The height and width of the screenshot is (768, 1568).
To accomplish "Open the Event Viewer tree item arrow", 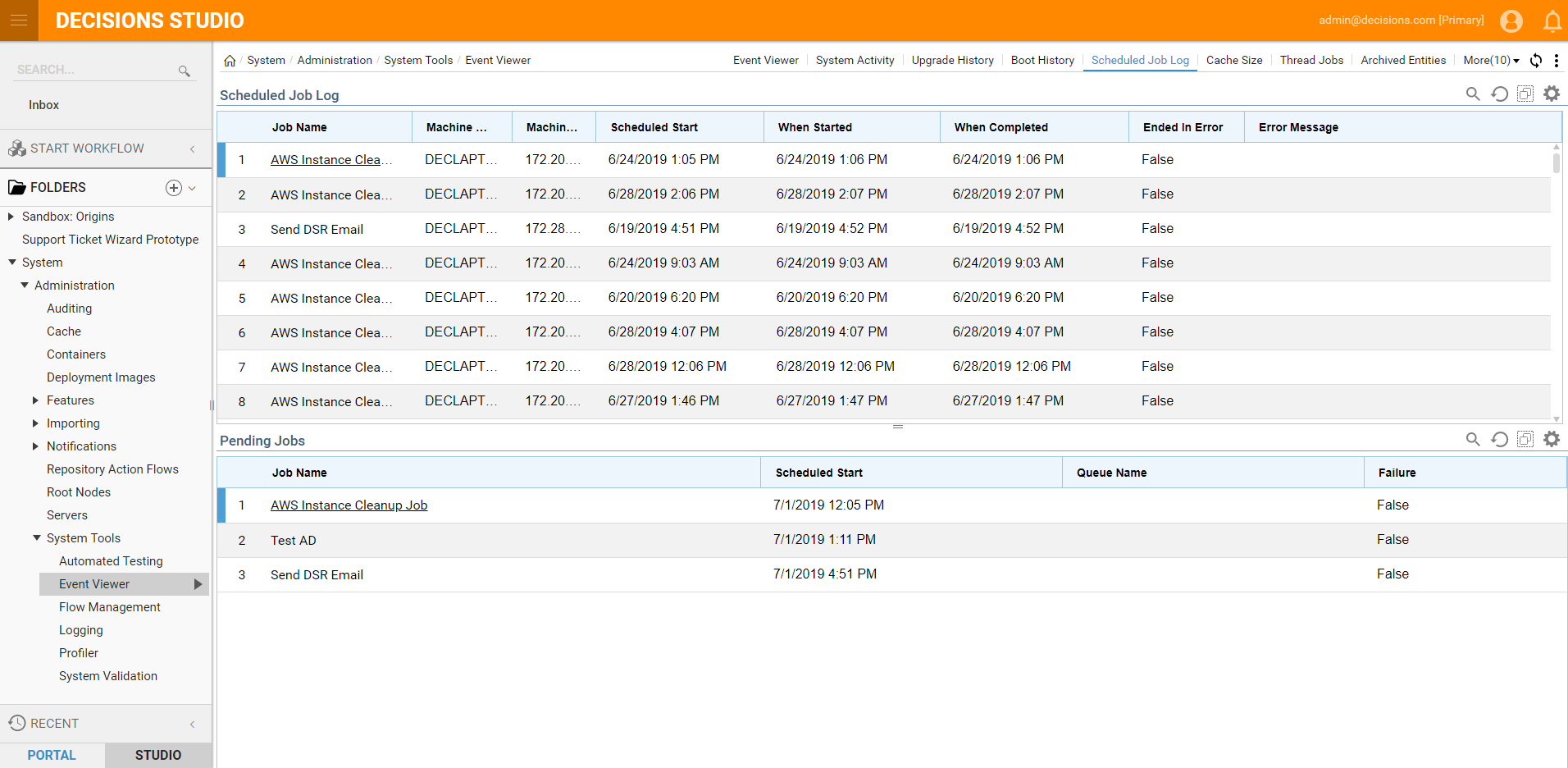I will 198,584.
